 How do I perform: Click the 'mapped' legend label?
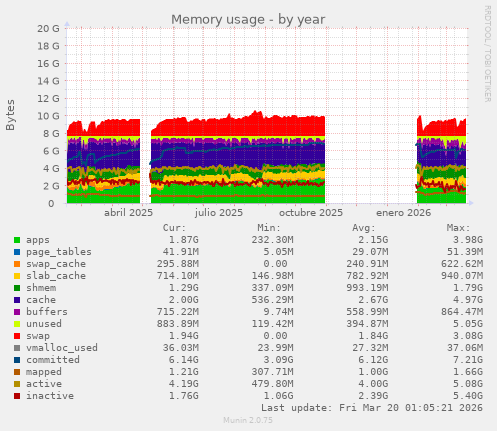coord(44,372)
